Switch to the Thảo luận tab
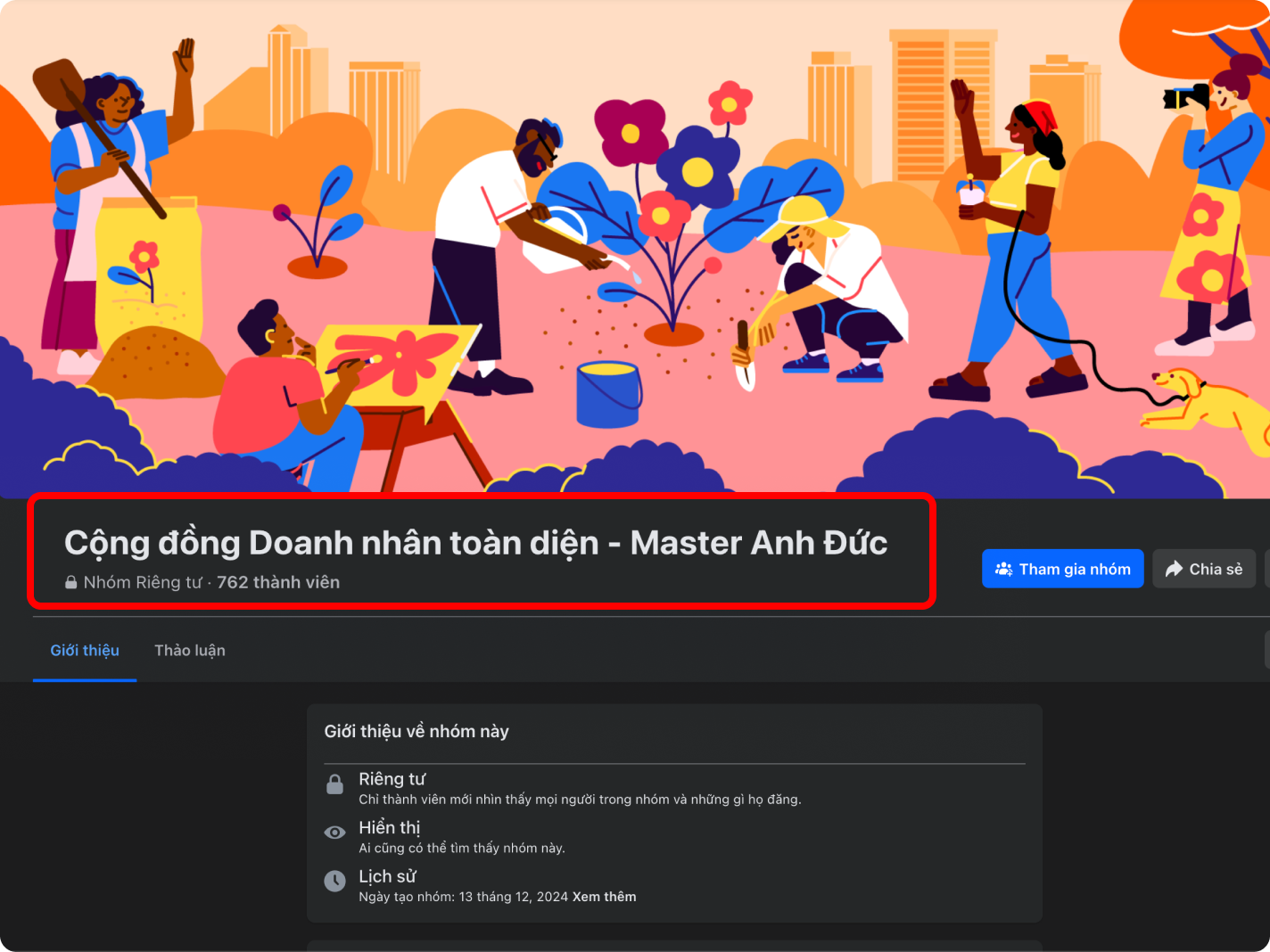 [190, 651]
